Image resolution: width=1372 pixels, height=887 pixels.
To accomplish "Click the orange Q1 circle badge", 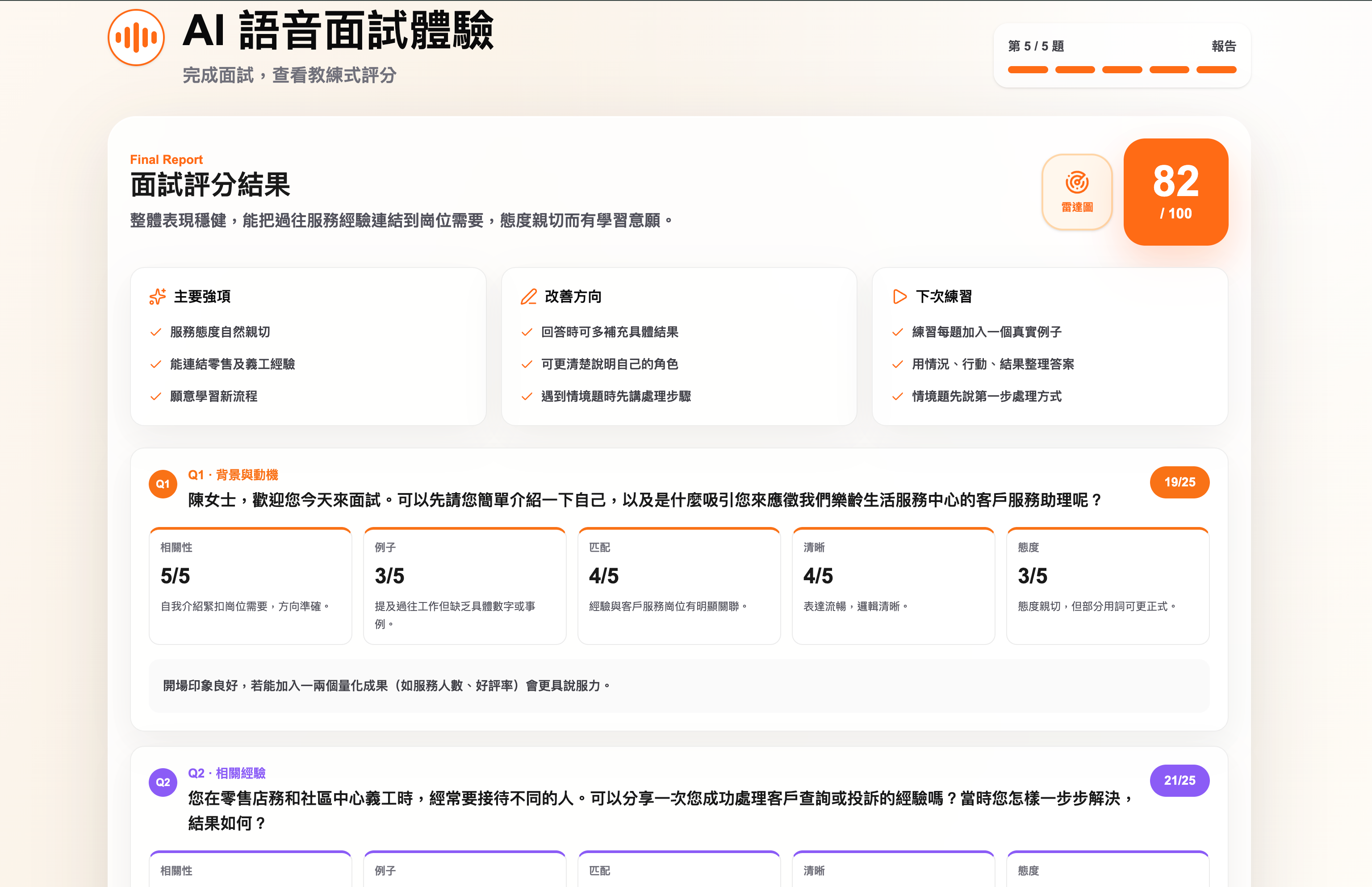I will 163,484.
